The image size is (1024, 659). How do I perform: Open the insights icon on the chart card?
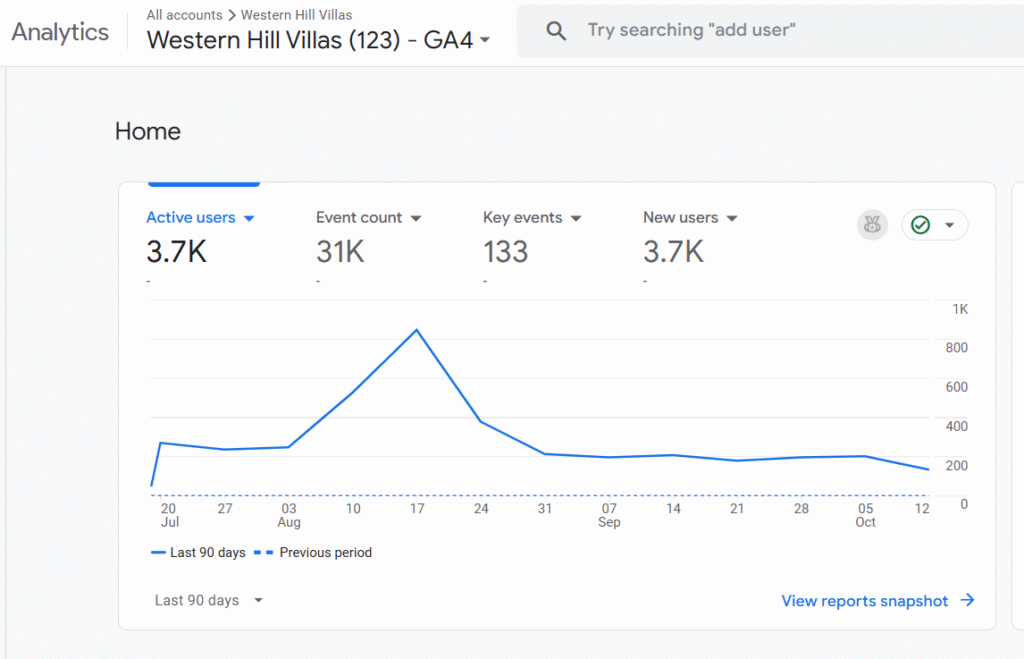pyautogui.click(x=872, y=225)
